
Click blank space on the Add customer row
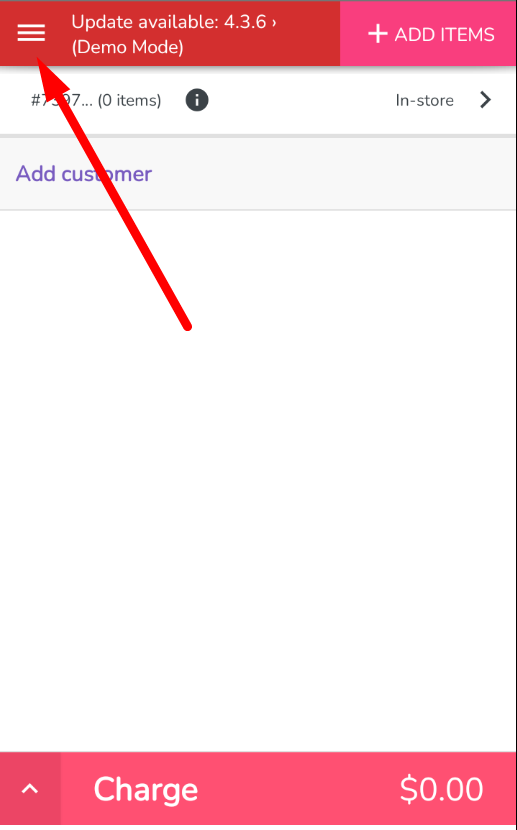333,174
